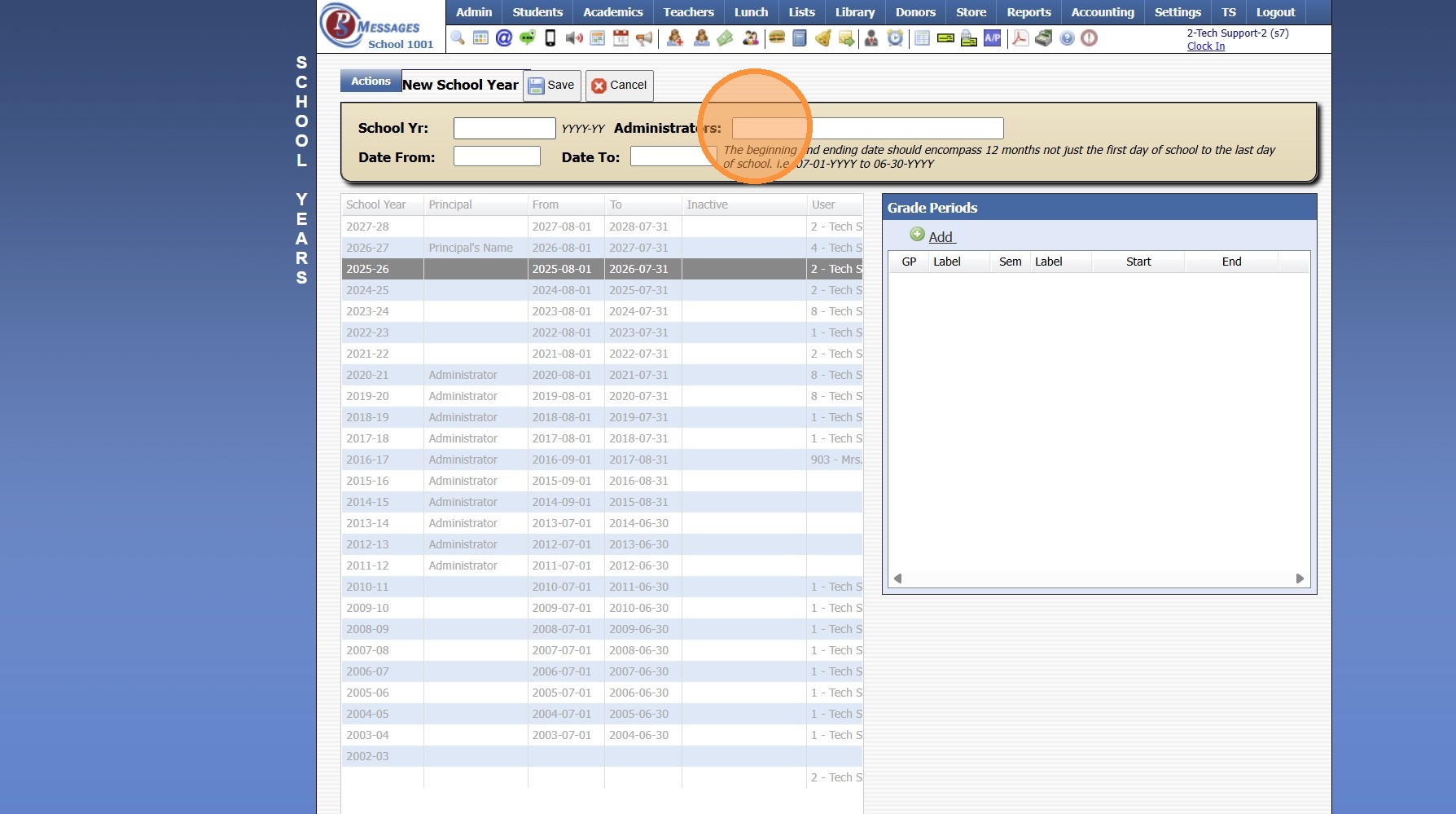Screen dimensions: 1456x814
Task: Click the mobile phone icon in toolbar
Action: coord(550,38)
